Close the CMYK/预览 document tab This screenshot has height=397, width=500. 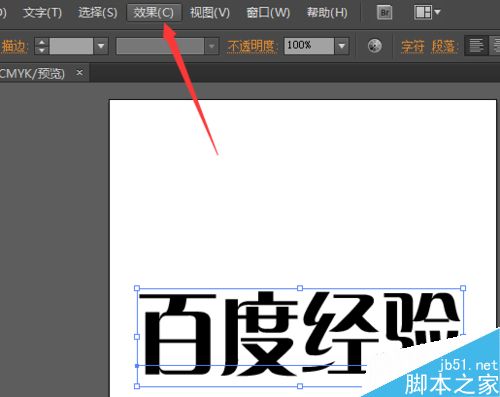tap(79, 72)
